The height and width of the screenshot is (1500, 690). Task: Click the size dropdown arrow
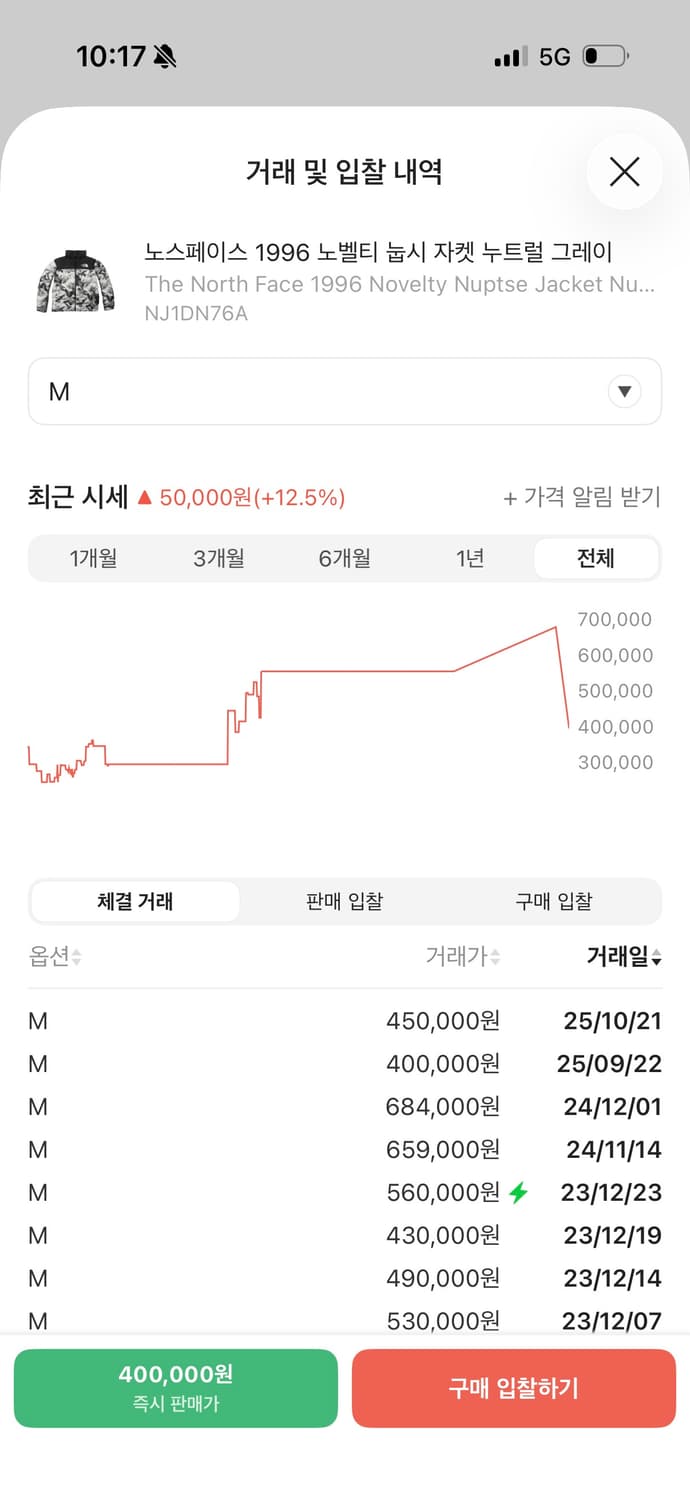pyautogui.click(x=624, y=391)
